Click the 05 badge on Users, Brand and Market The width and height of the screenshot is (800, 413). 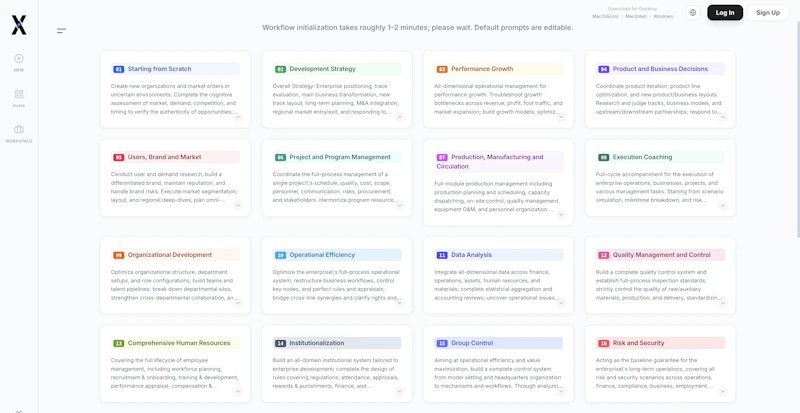(x=118, y=157)
